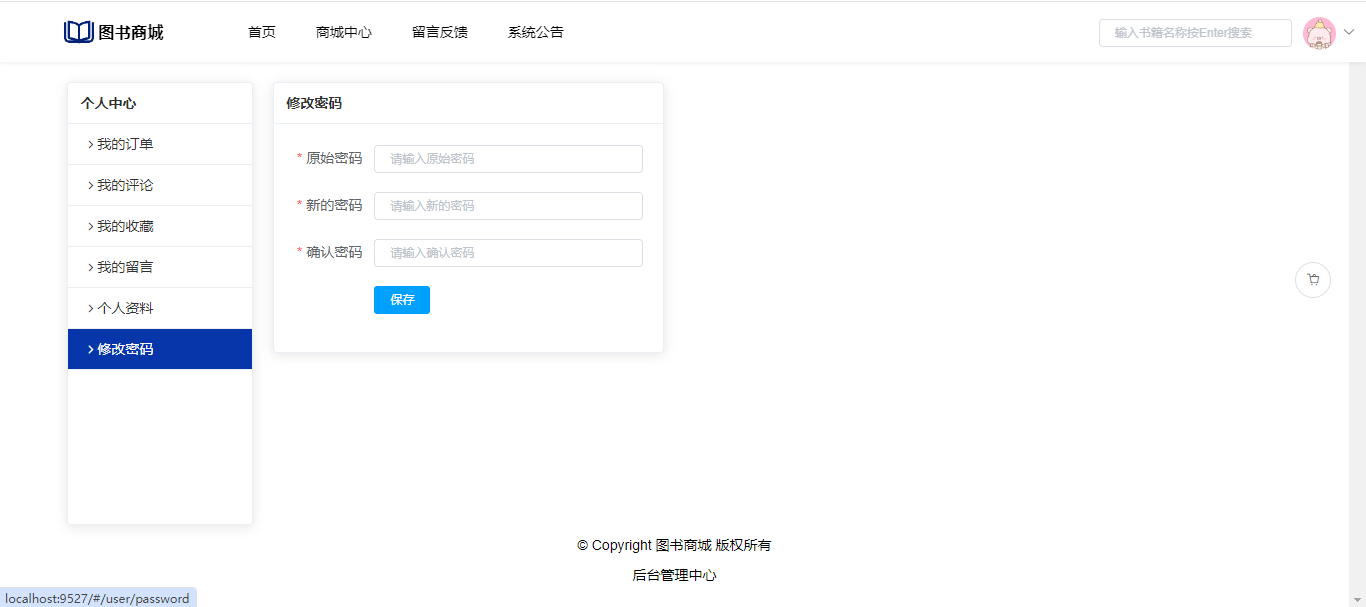Click the 原始密码 input field
Screen dimensions: 1366x607
pos(508,159)
